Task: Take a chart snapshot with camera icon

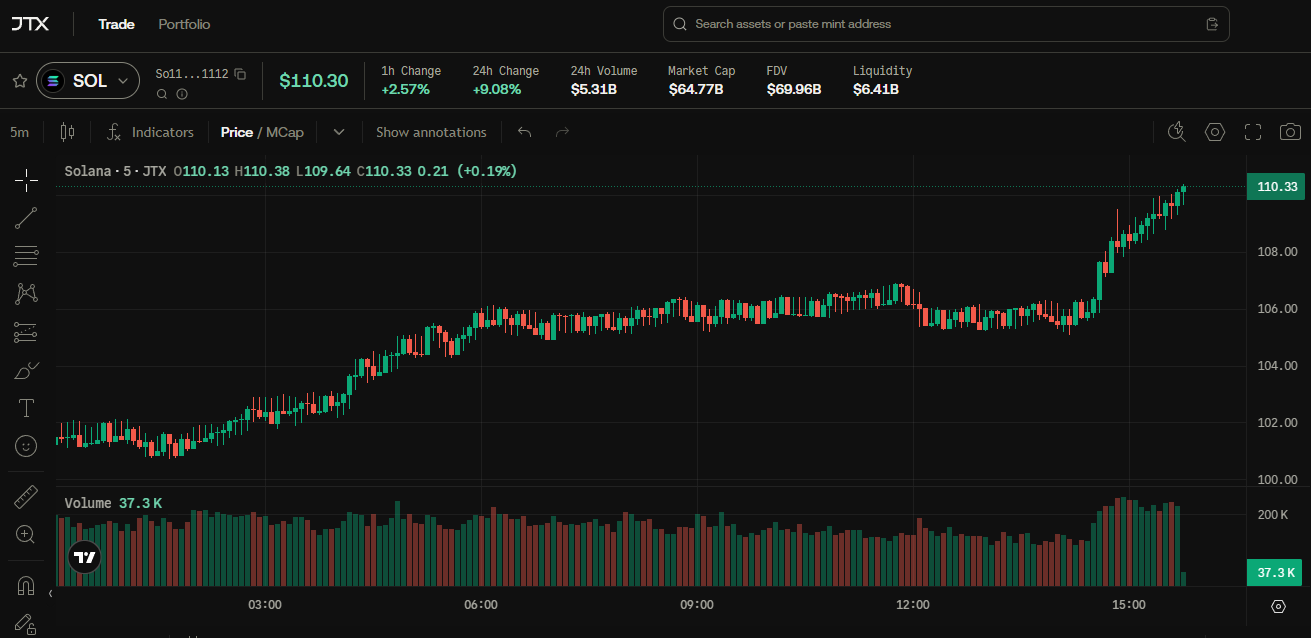Action: [1291, 132]
